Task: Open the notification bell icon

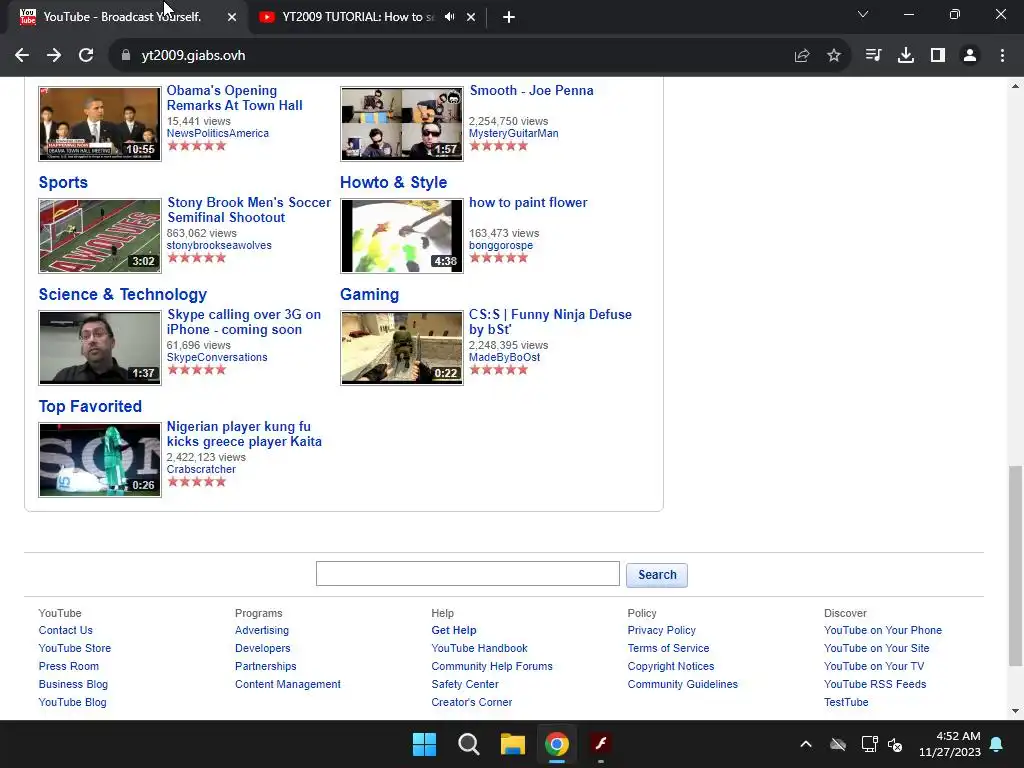Action: click(x=997, y=744)
